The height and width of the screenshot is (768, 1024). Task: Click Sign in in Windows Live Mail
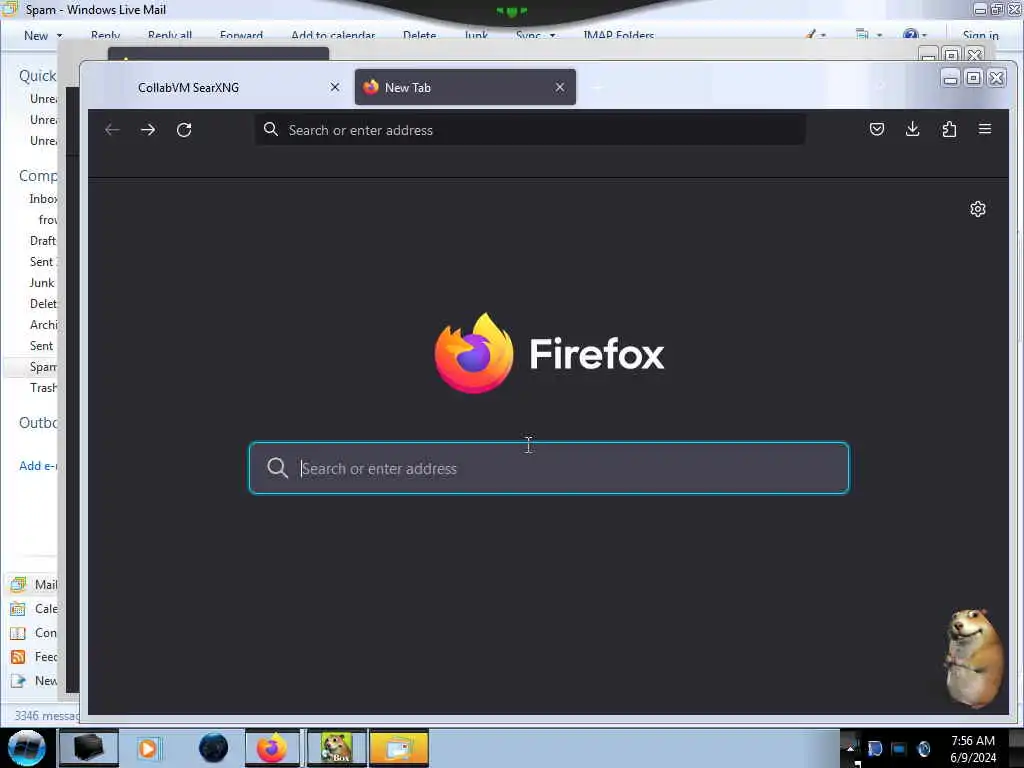point(980,35)
